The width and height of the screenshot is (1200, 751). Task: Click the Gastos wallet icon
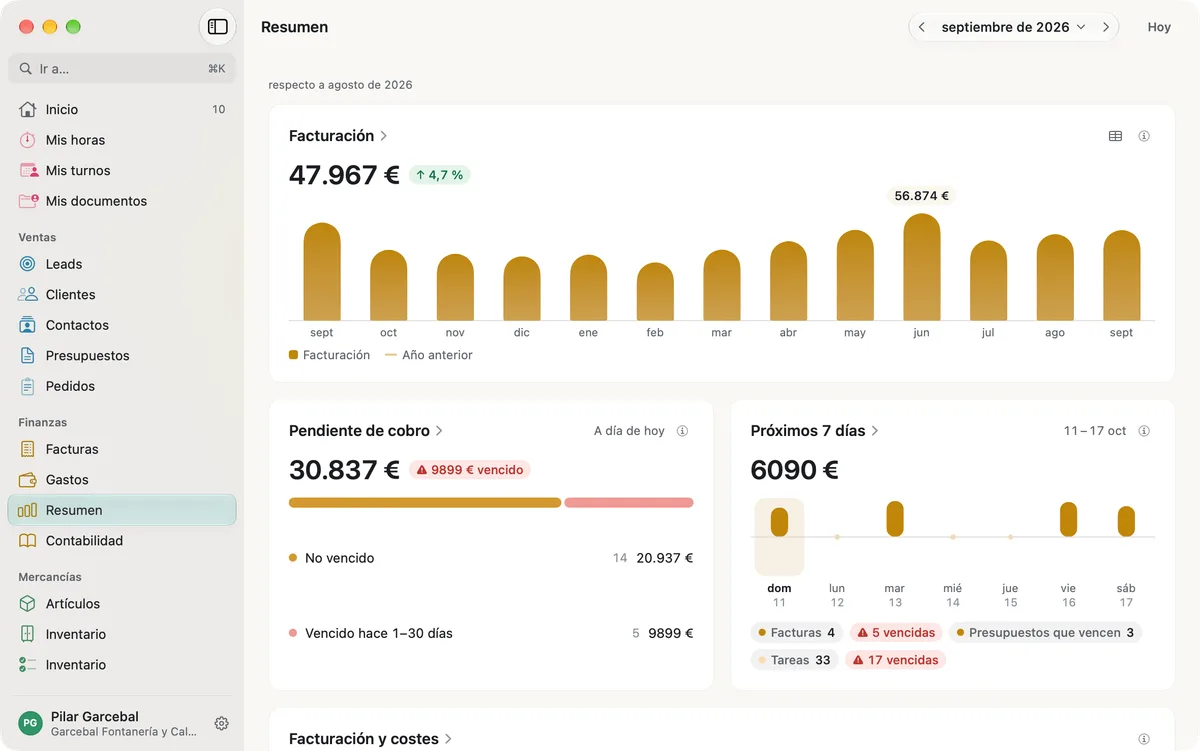click(28, 480)
